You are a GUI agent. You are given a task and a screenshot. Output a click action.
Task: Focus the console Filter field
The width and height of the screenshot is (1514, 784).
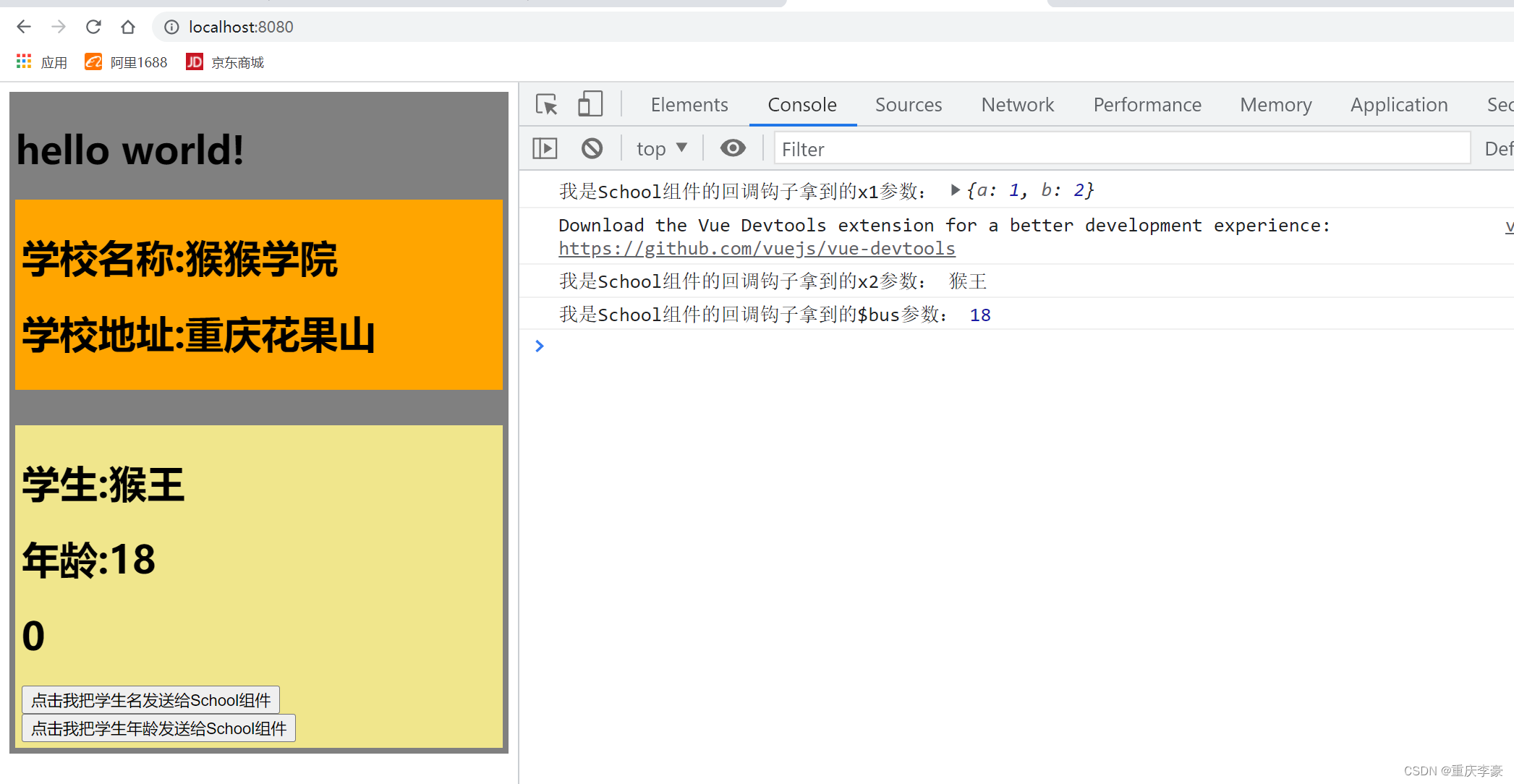1122,149
